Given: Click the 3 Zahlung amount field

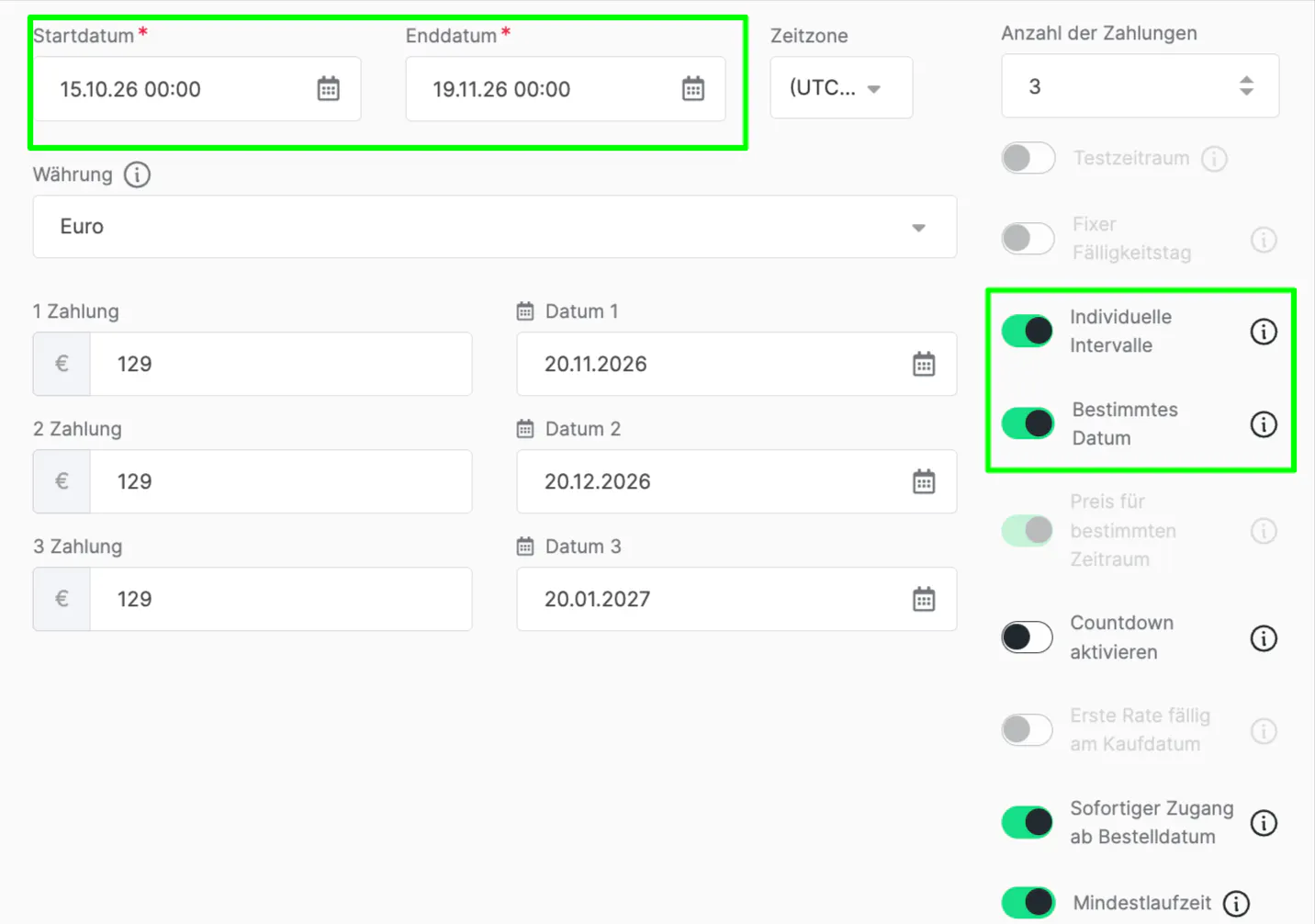Looking at the screenshot, I should (281, 599).
